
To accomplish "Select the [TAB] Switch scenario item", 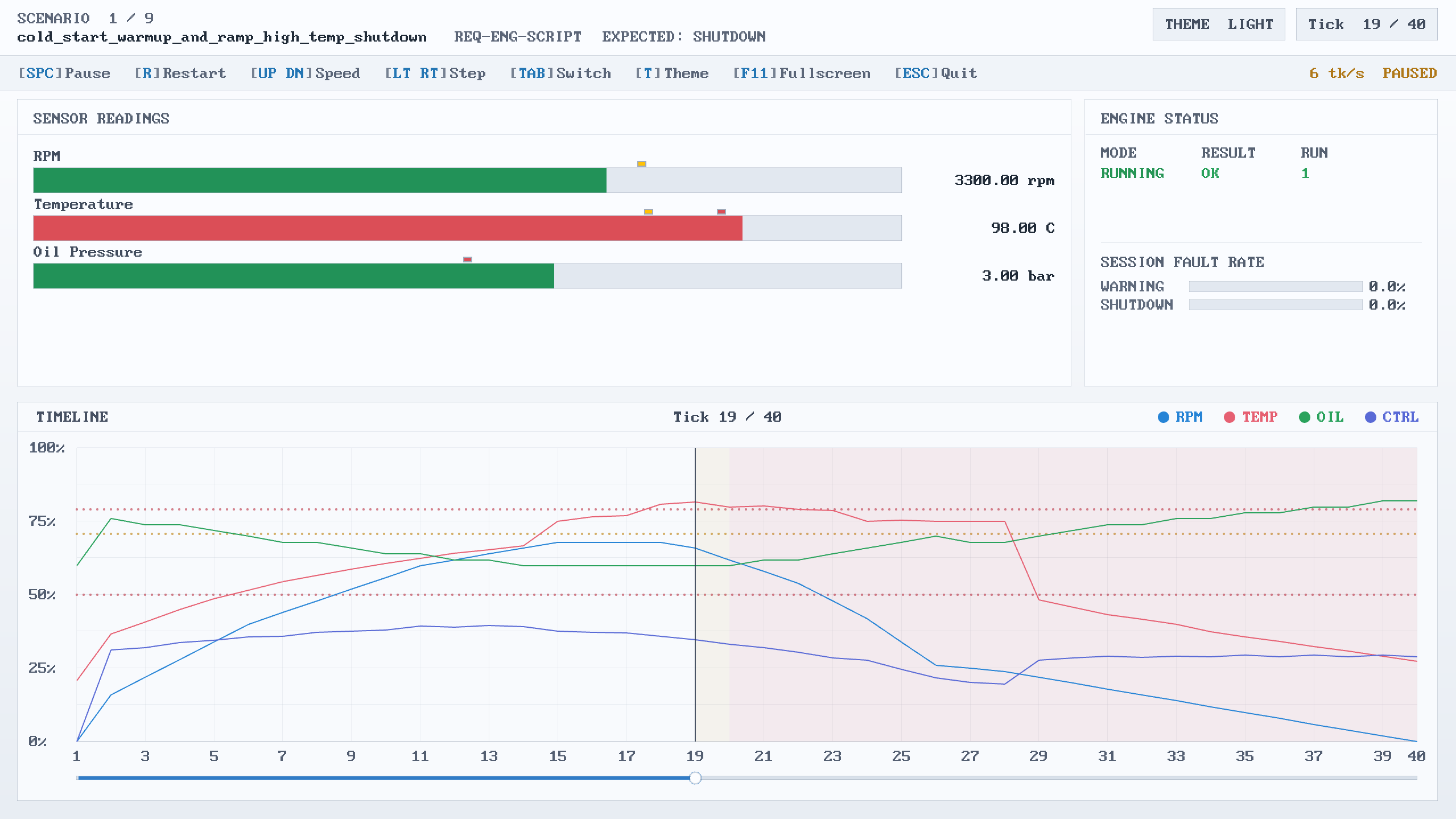I will tap(560, 73).
